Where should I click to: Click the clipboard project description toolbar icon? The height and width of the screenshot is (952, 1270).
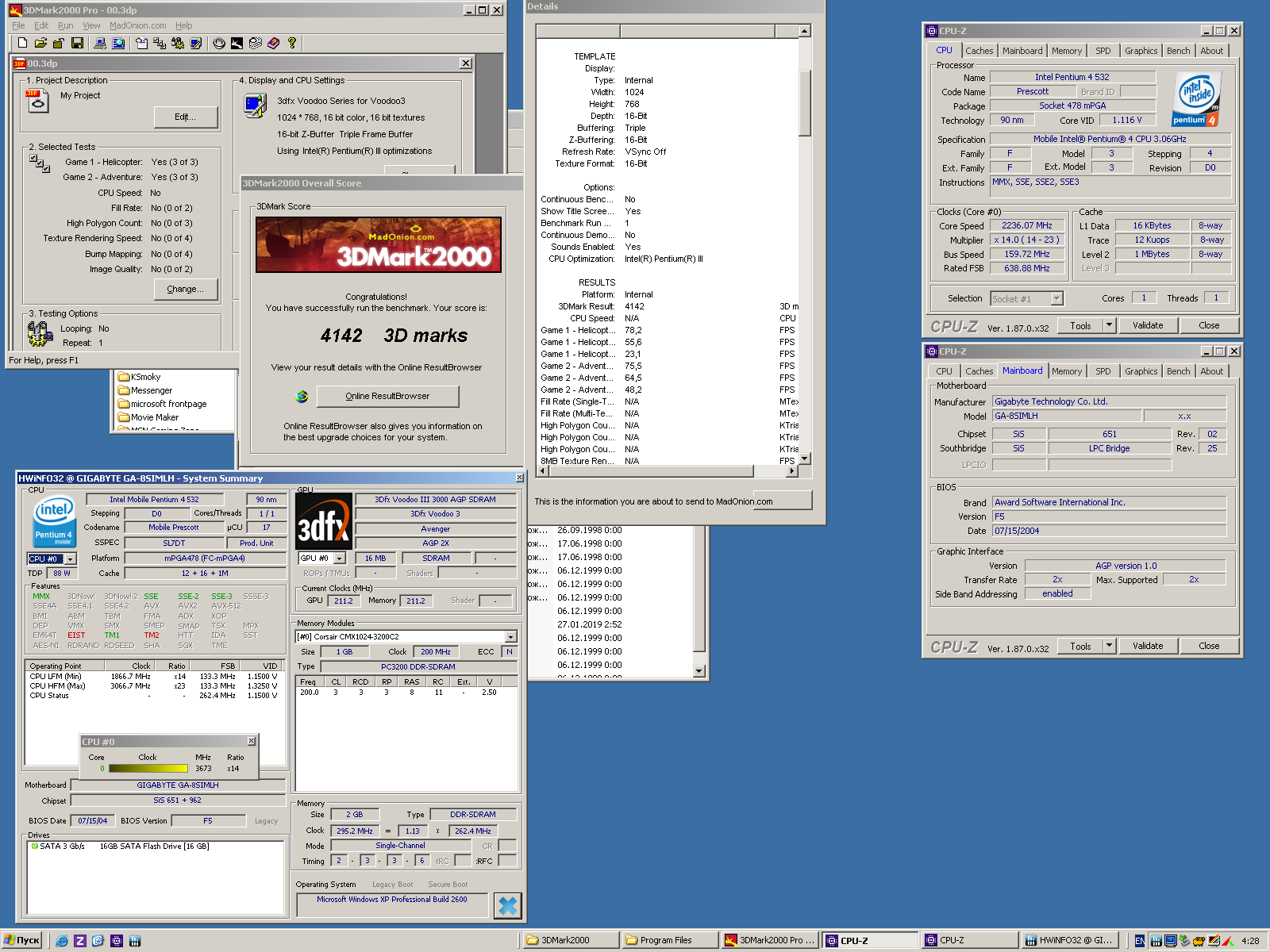[x=141, y=43]
